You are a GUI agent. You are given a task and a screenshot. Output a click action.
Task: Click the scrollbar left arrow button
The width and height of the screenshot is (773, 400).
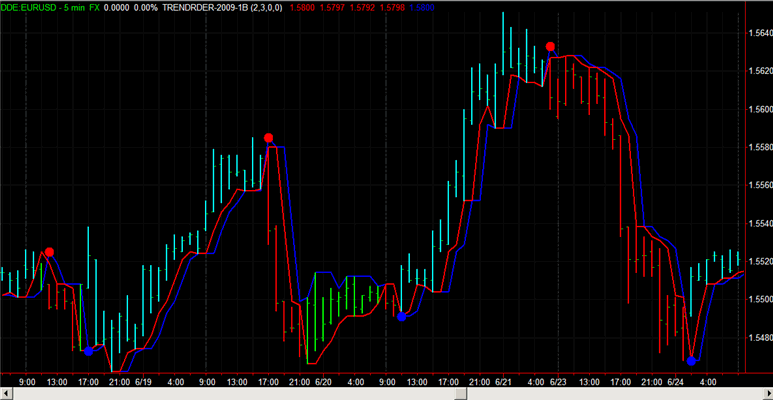pyautogui.click(x=6, y=394)
